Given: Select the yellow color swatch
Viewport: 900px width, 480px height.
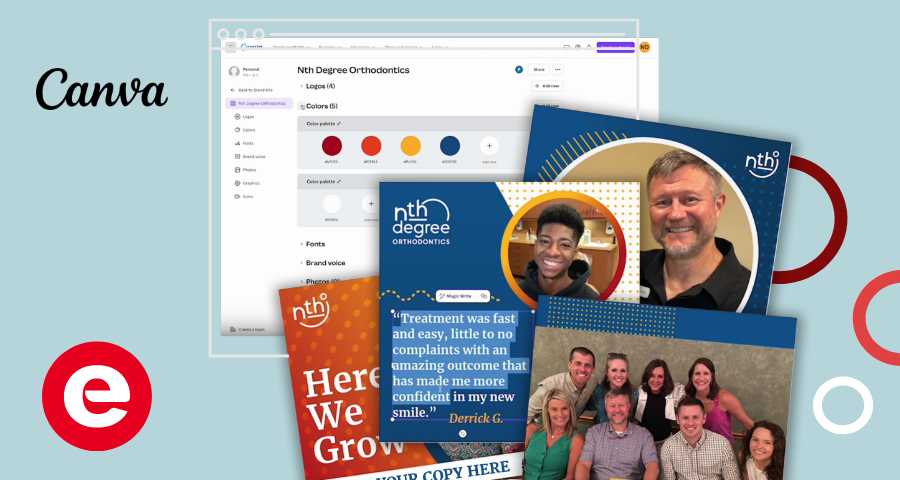Looking at the screenshot, I should 410,146.
